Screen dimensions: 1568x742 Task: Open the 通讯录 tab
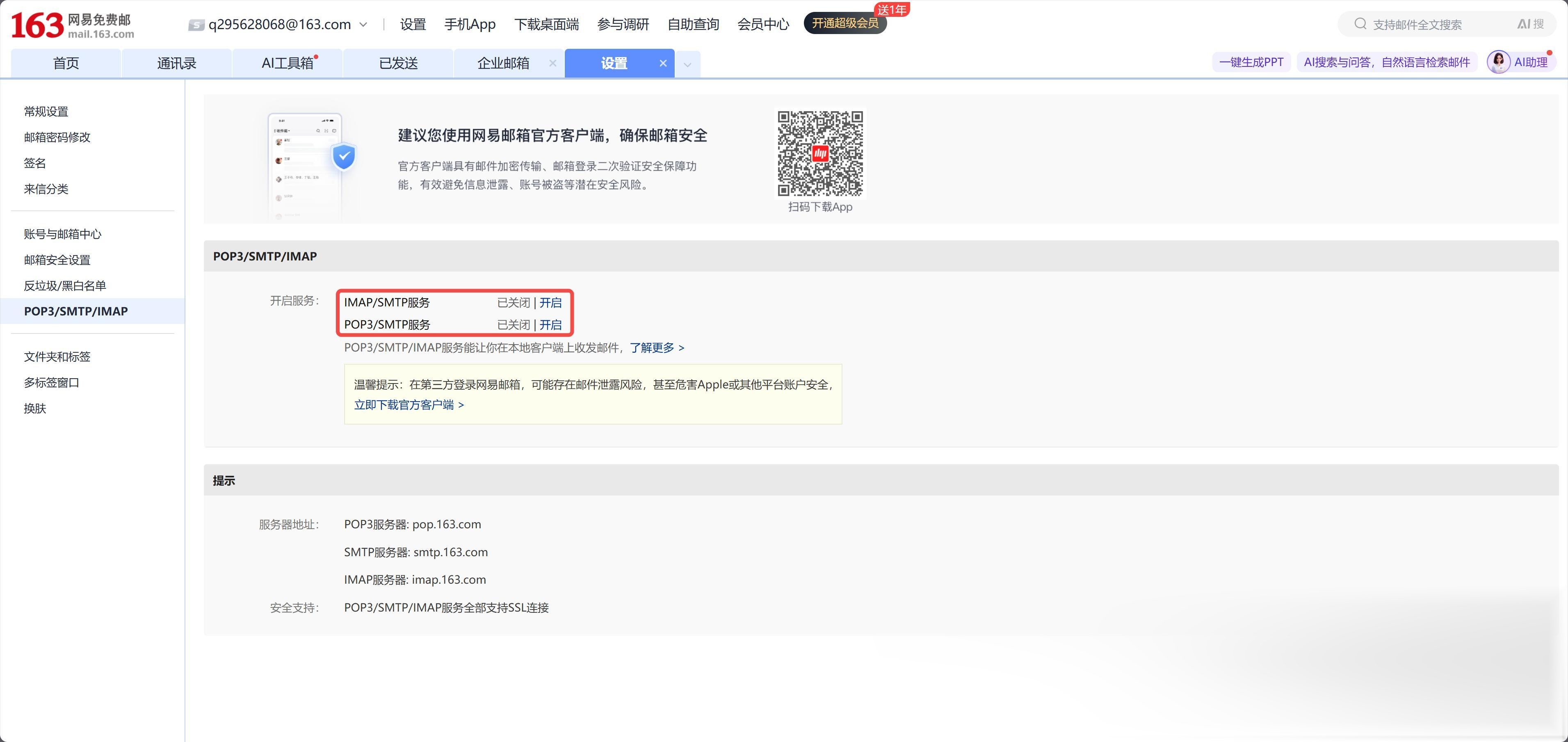coord(176,63)
